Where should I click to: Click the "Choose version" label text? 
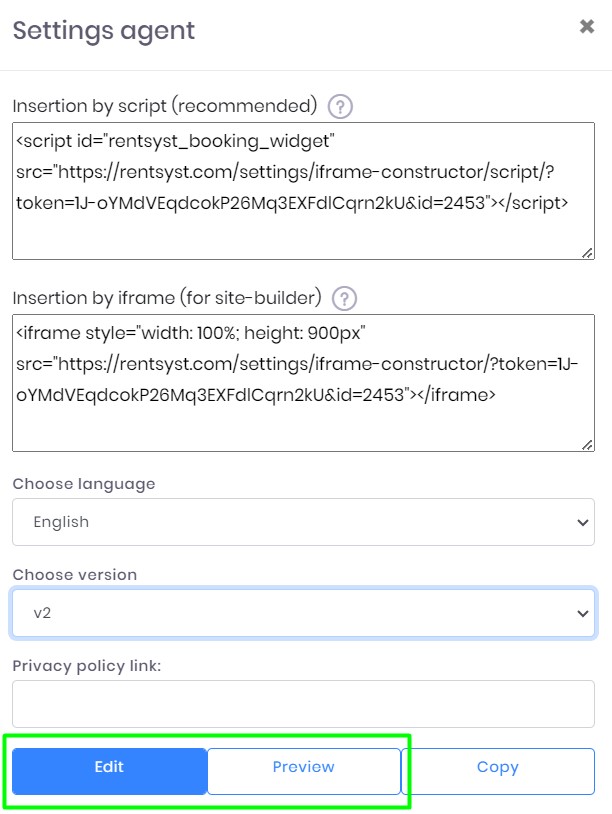75,575
